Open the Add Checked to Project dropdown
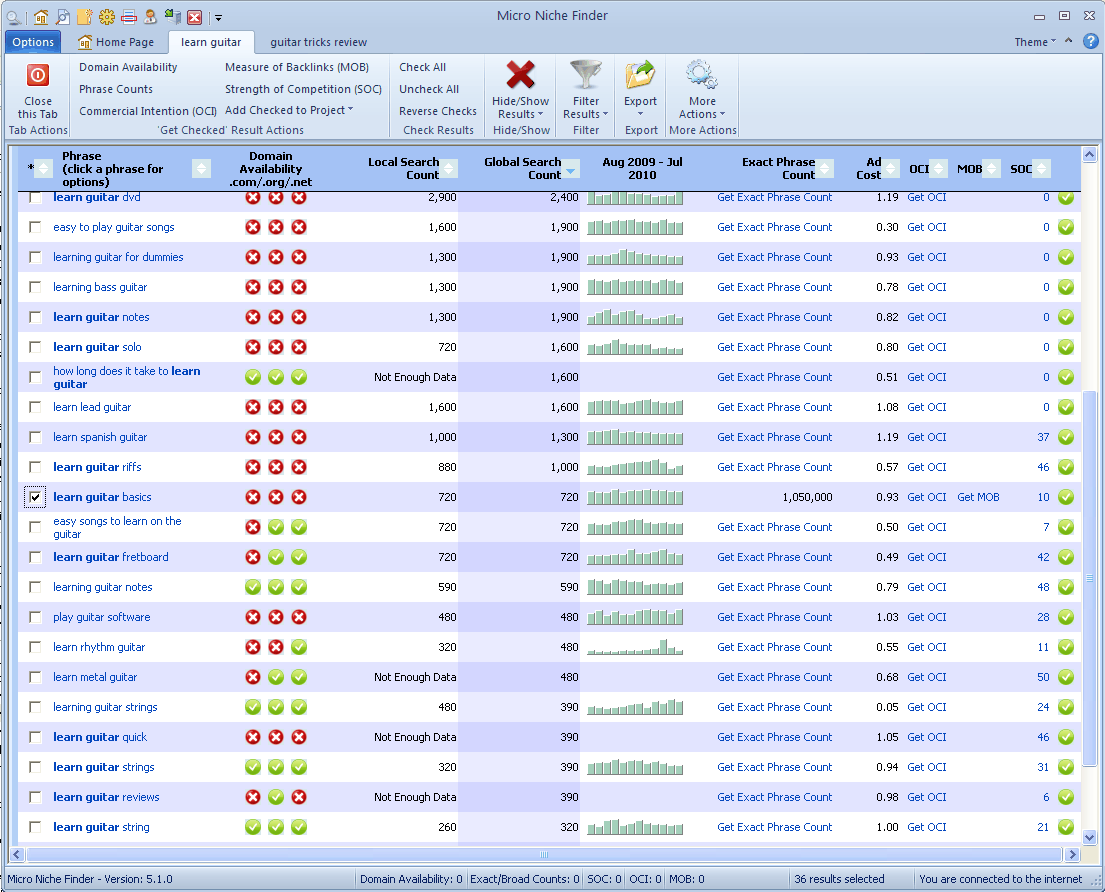 point(289,110)
